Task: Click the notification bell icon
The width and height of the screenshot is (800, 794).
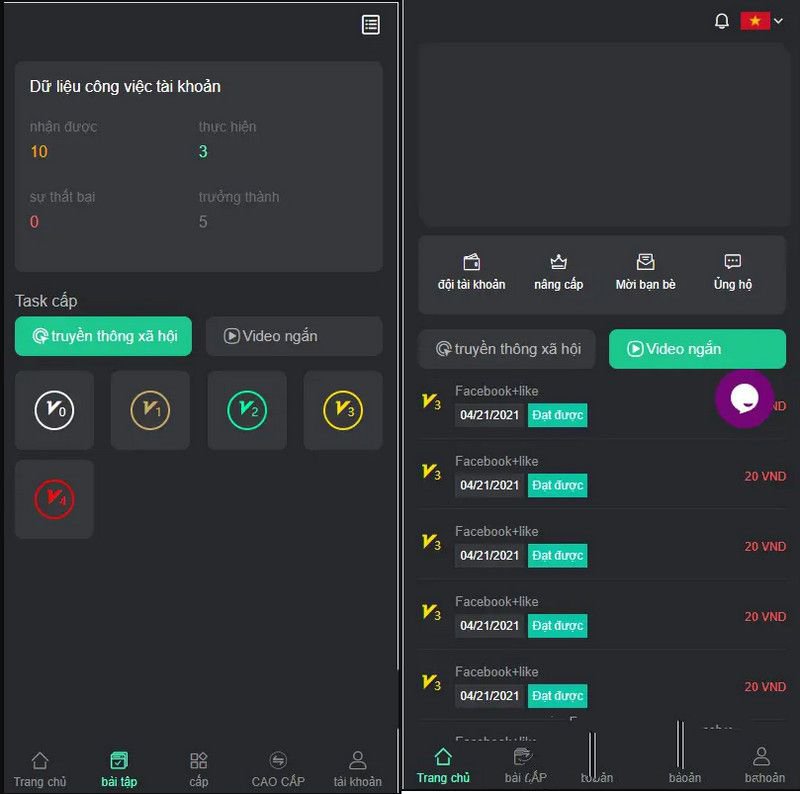Action: click(x=722, y=21)
